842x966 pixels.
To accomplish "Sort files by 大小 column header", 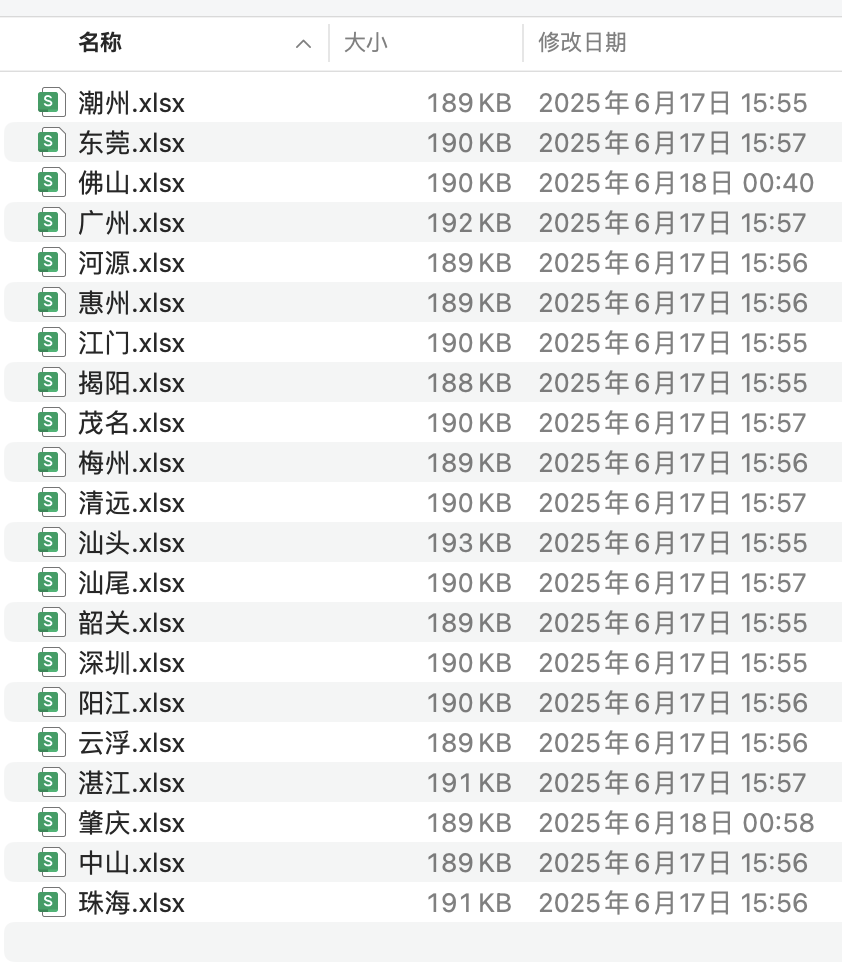I will point(366,43).
